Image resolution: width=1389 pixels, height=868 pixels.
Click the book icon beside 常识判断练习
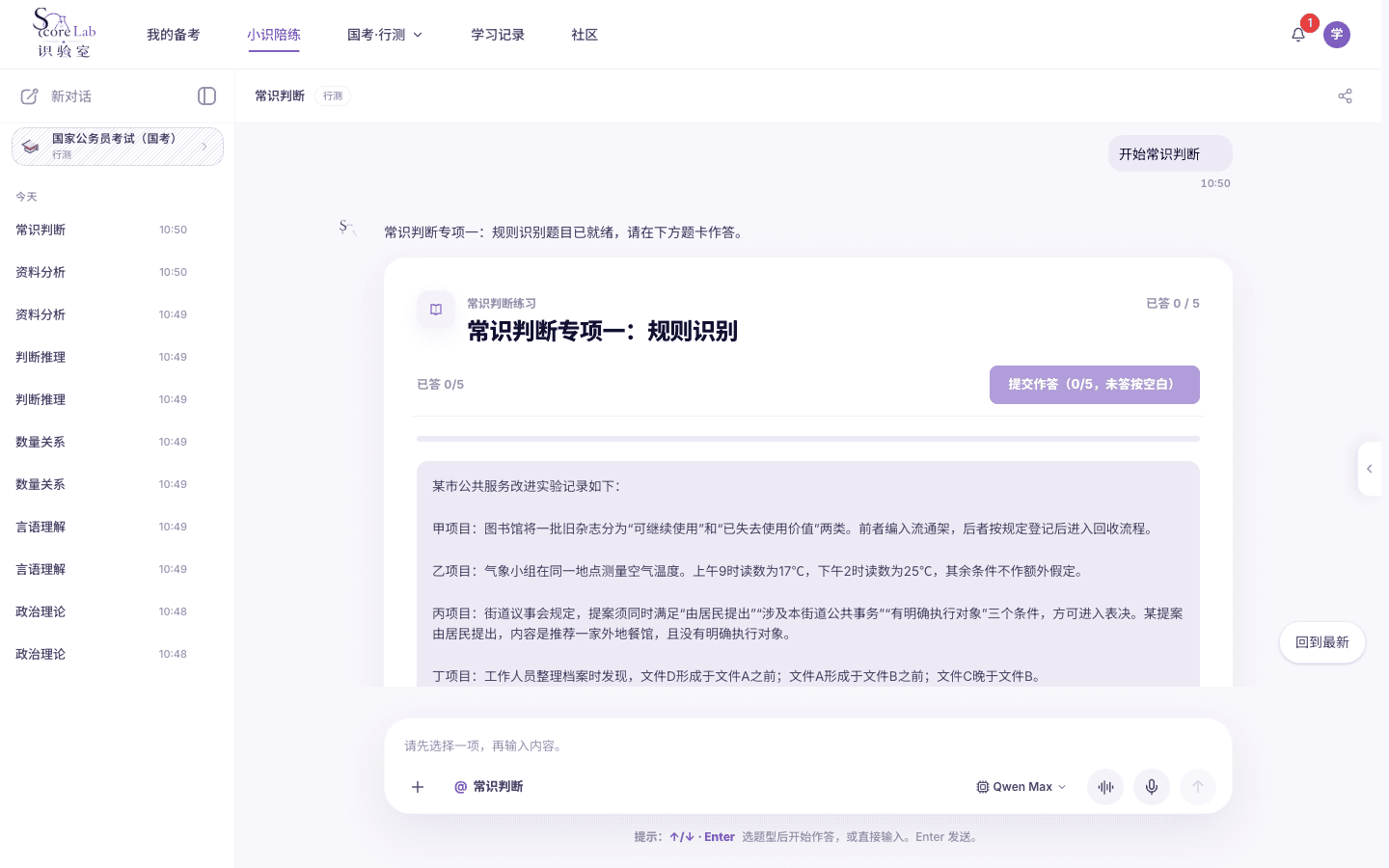[x=436, y=310]
